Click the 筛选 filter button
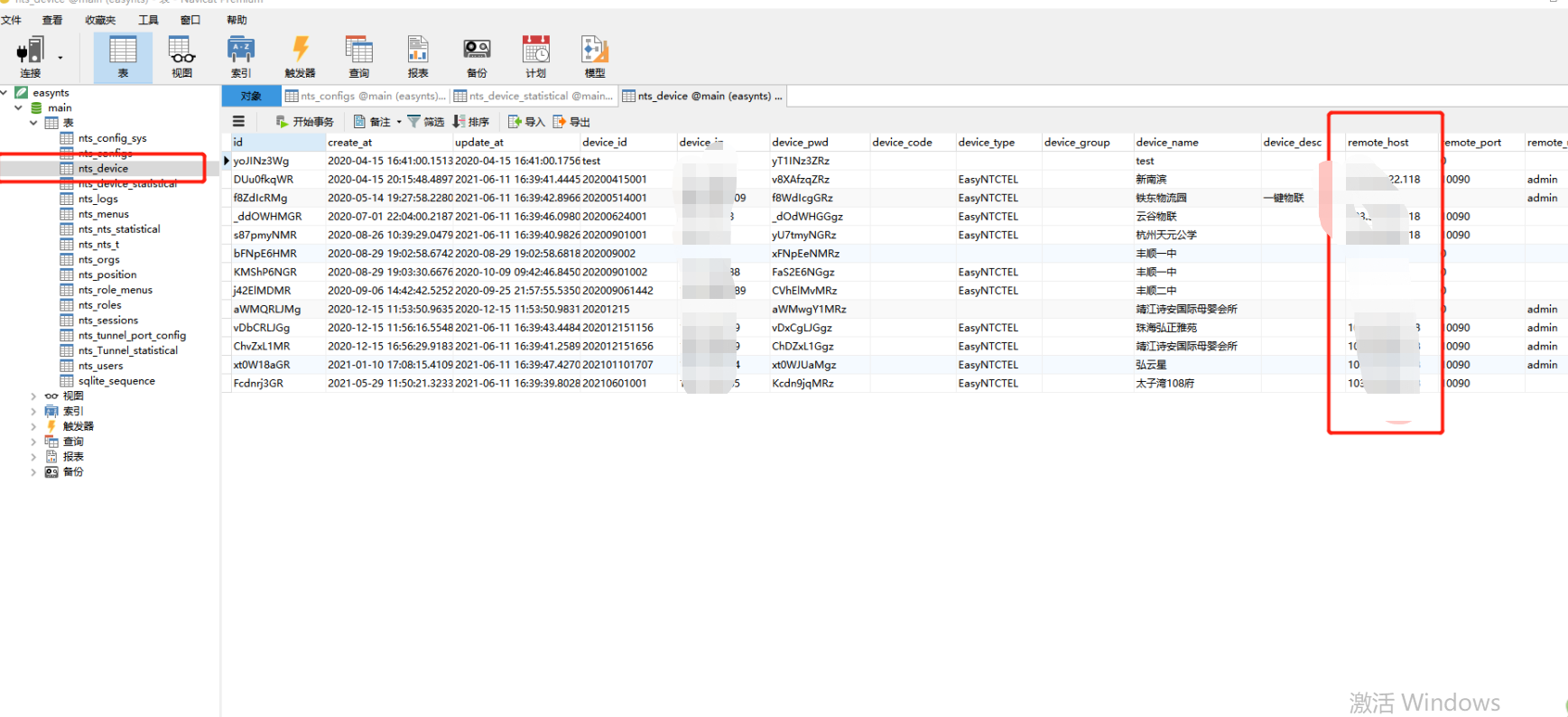Screen dimensions: 1568x717 (426, 122)
